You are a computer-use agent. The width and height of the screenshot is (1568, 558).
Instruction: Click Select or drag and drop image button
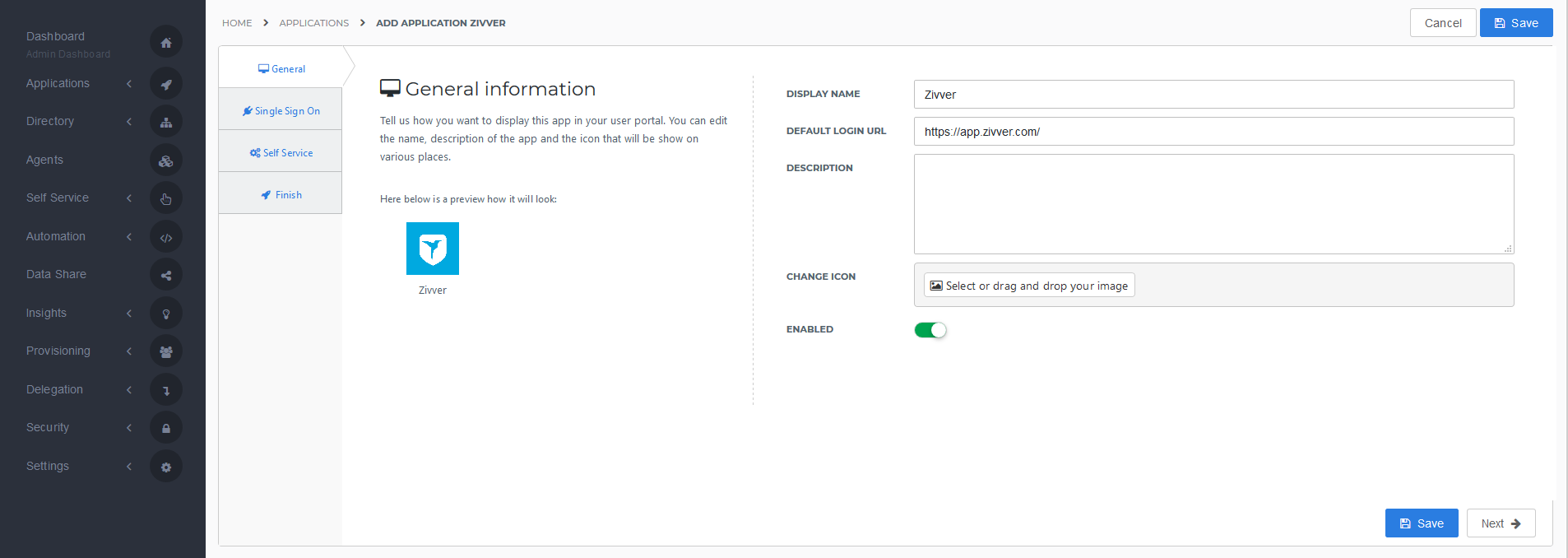(x=1029, y=286)
